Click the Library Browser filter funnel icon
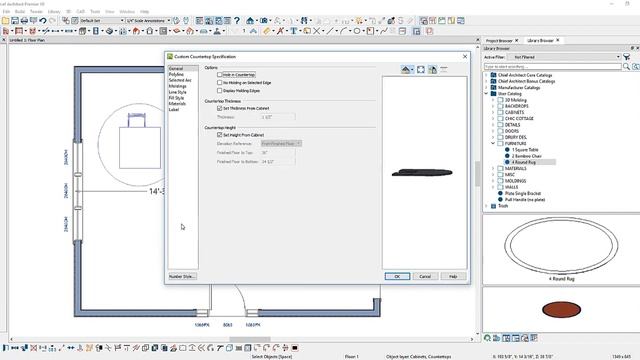 pos(627,57)
